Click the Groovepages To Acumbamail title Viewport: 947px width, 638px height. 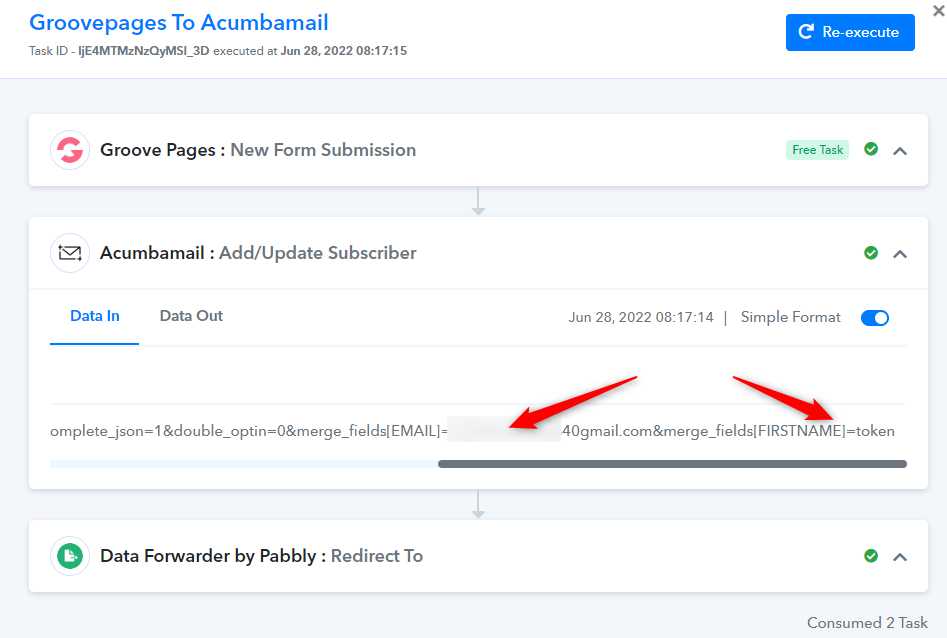pyautogui.click(x=179, y=23)
